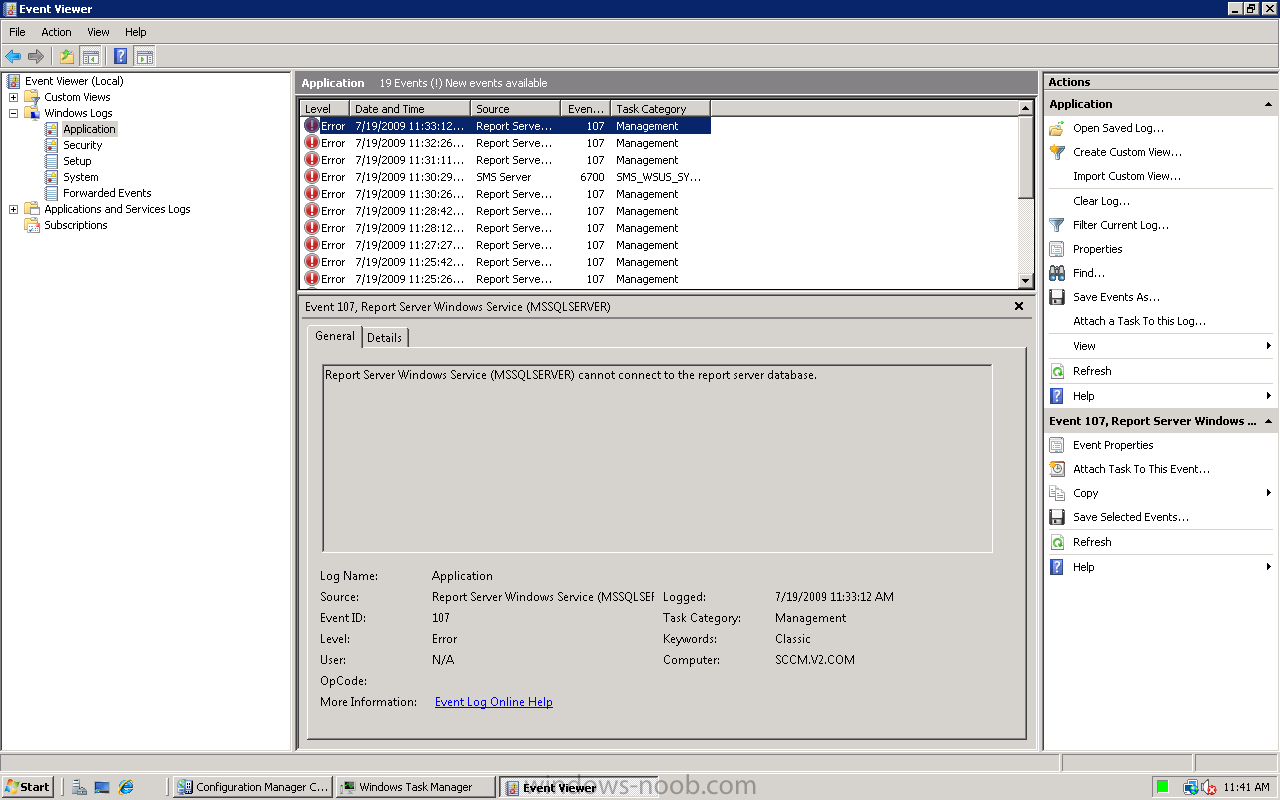Open the File menu
This screenshot has height=800, width=1280.
click(17, 32)
